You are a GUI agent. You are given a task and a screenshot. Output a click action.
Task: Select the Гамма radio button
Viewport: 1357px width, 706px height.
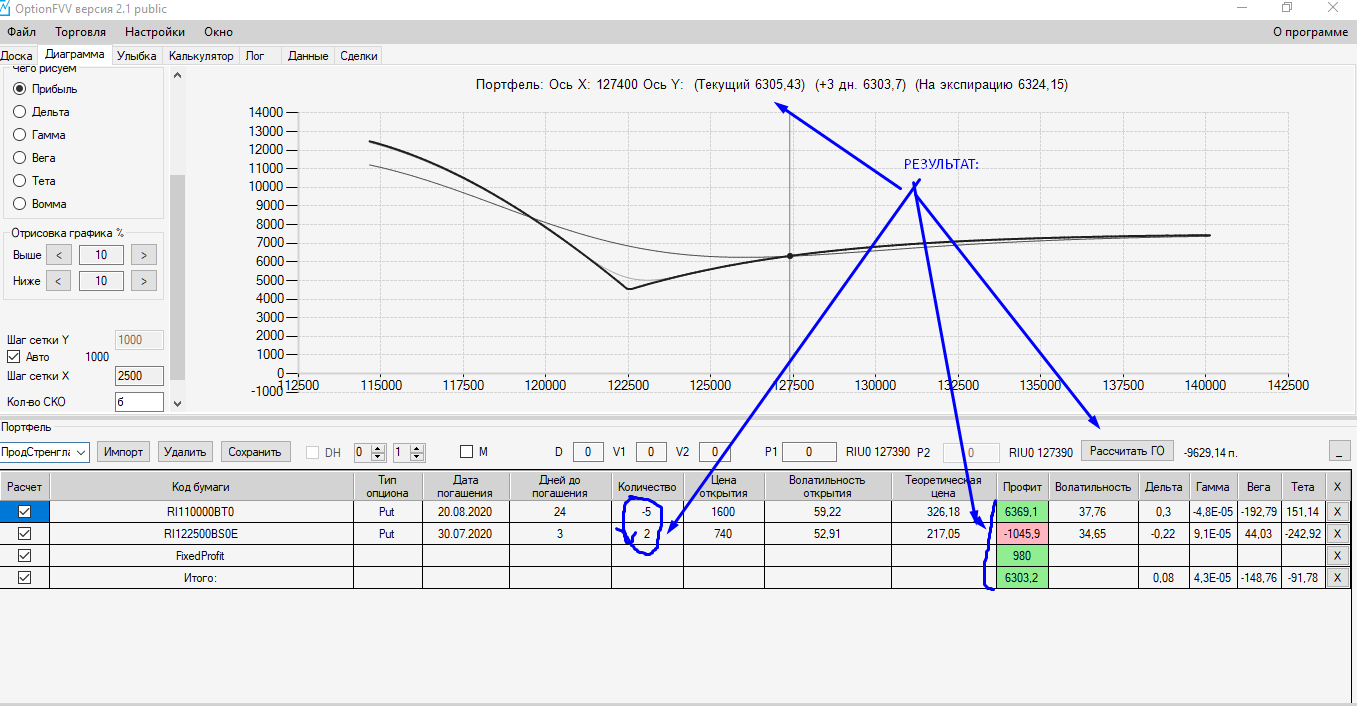(20, 135)
